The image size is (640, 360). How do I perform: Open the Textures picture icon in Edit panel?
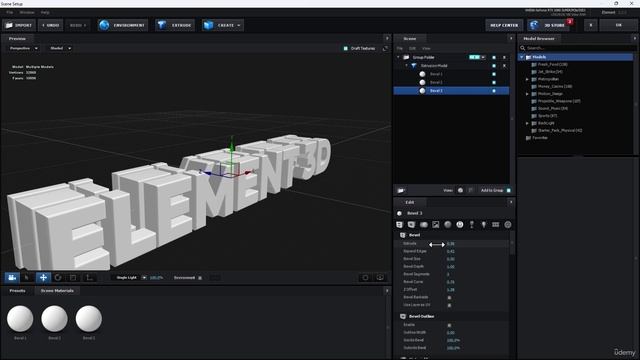pos(436,224)
